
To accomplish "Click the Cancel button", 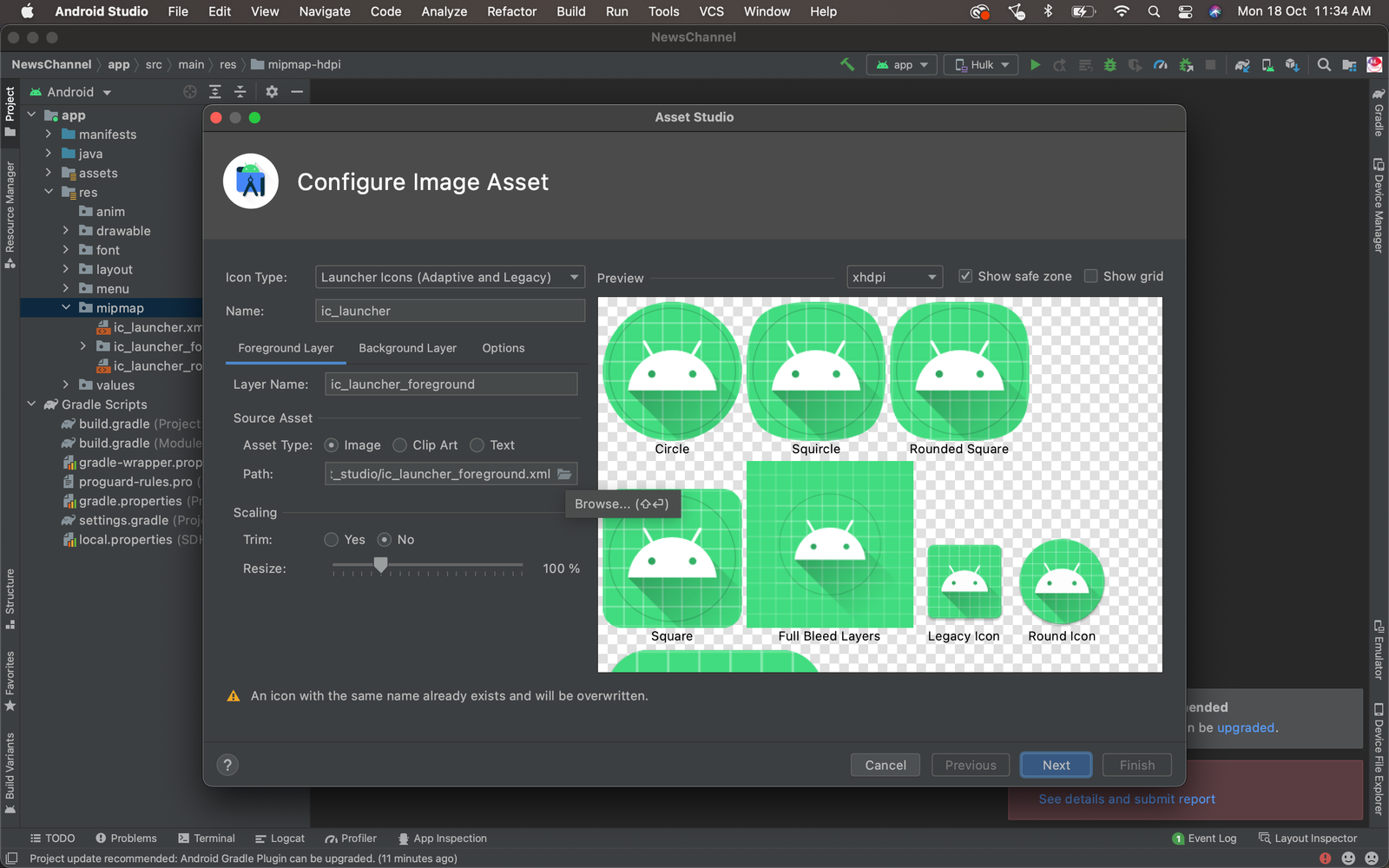I will (885, 765).
